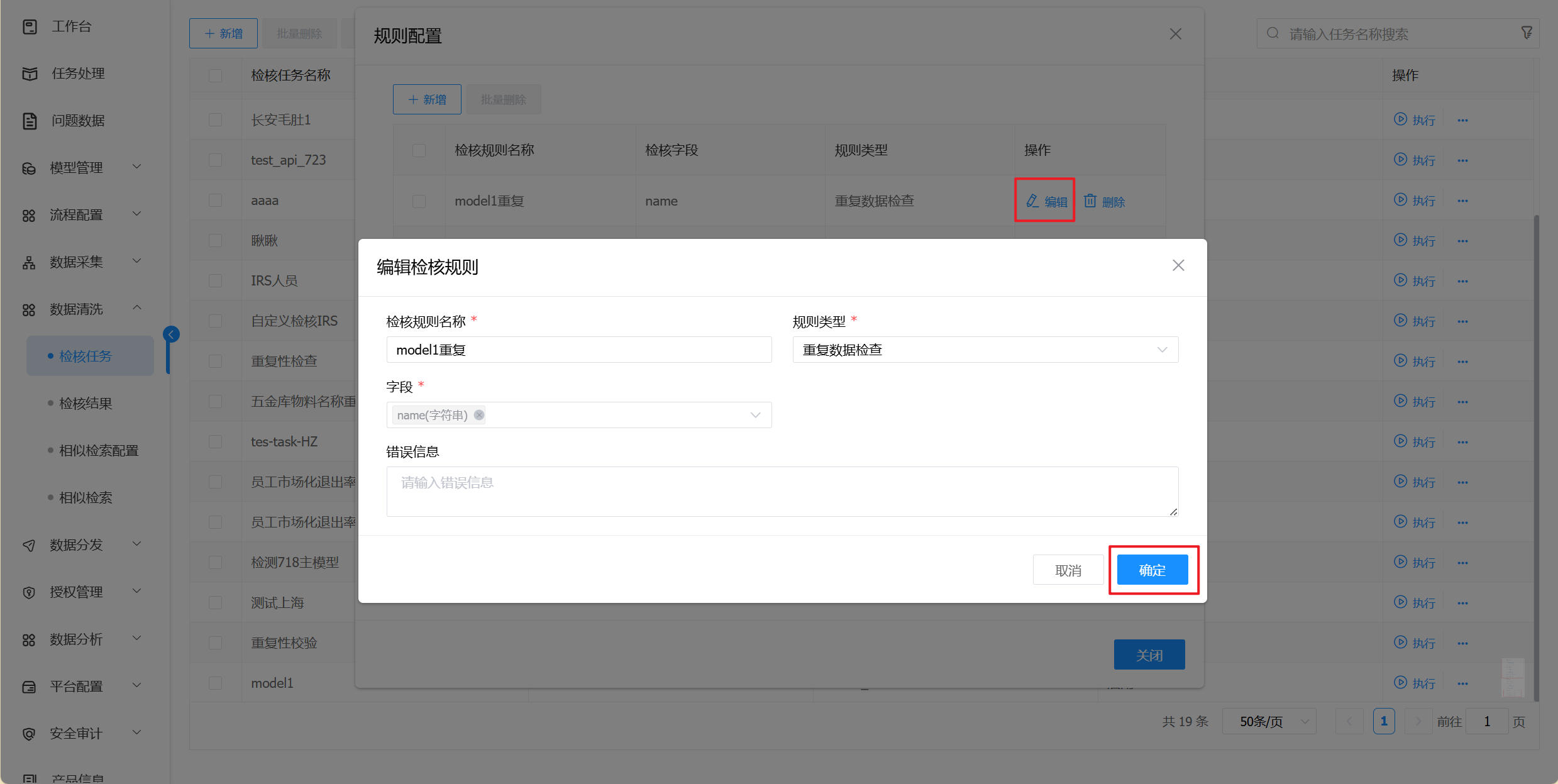The width and height of the screenshot is (1558, 784).
Task: Expand the 字段 field selector dropdown
Action: 754,415
